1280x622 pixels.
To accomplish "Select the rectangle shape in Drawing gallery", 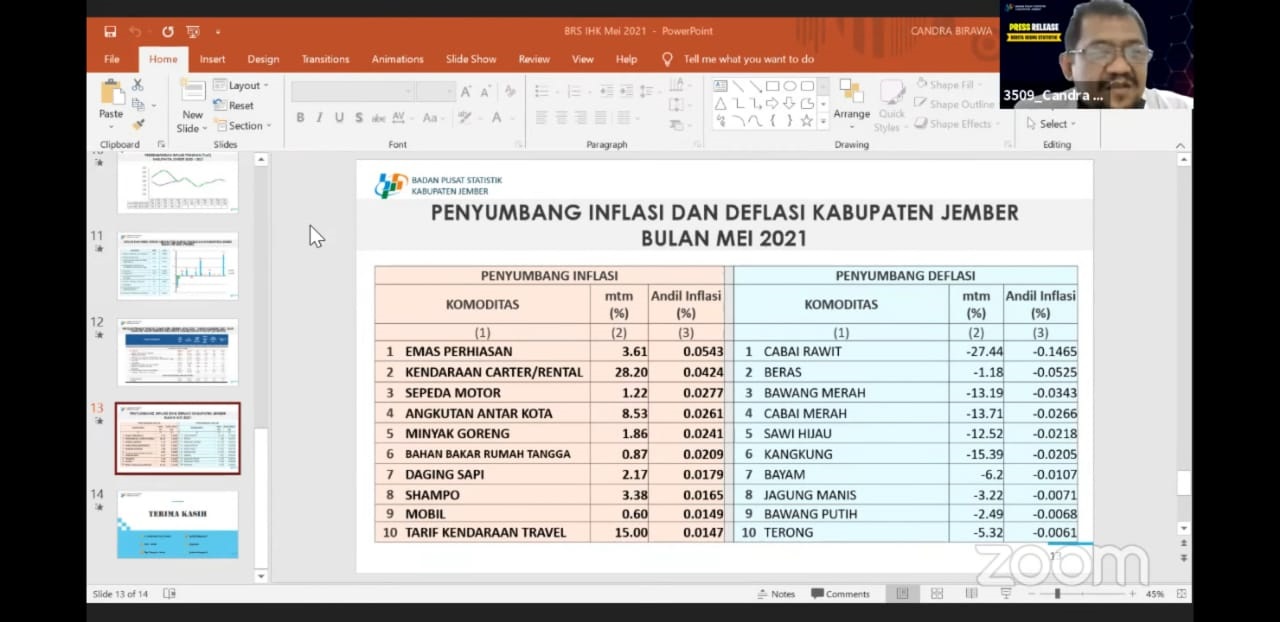I will point(772,84).
